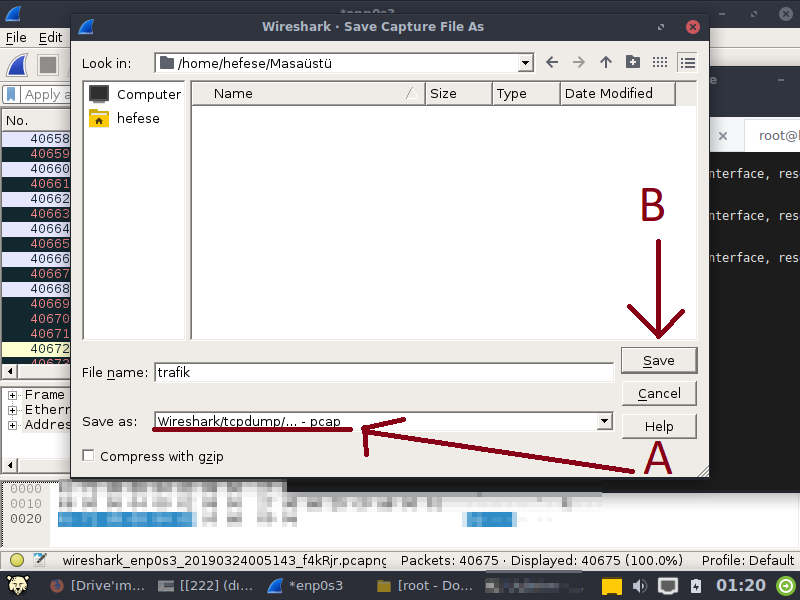Click the 01:20 clock in the panel
The width and height of the screenshot is (800, 600).
coord(741,585)
